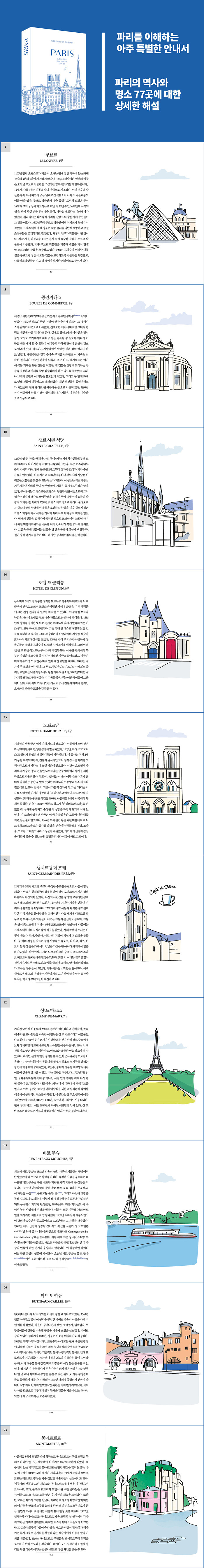Click the number 5 section badge
The image size is (204, 1568).
(x=6, y=289)
